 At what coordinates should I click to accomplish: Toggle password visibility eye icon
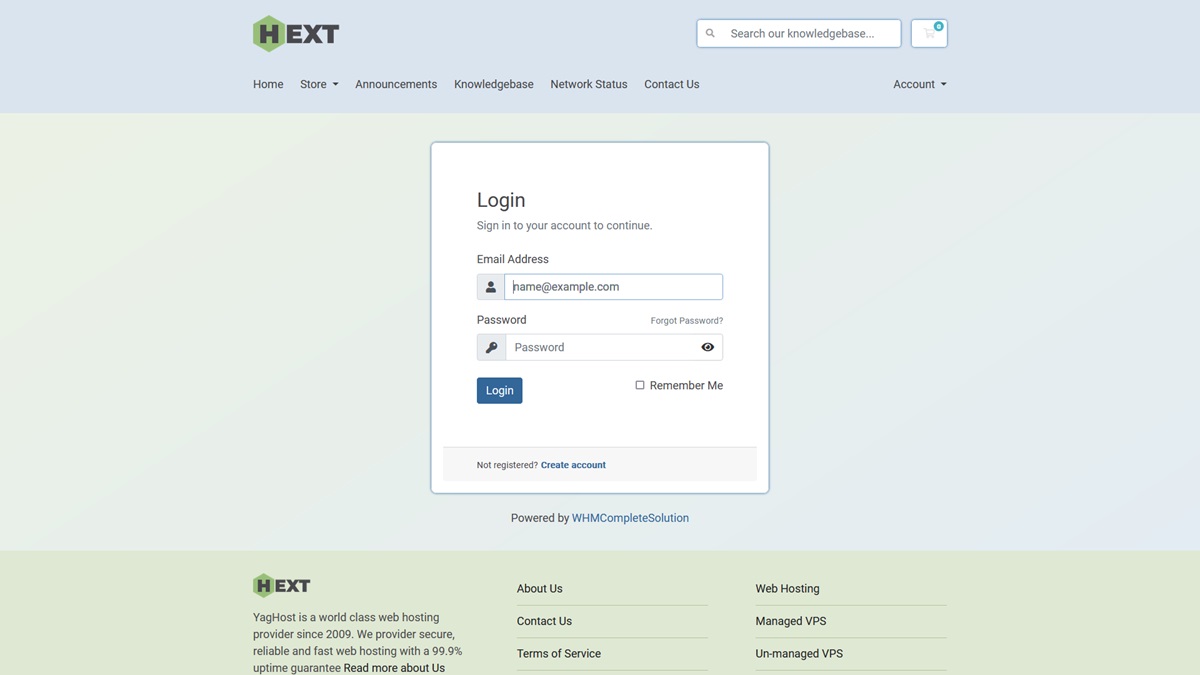pyautogui.click(x=707, y=347)
